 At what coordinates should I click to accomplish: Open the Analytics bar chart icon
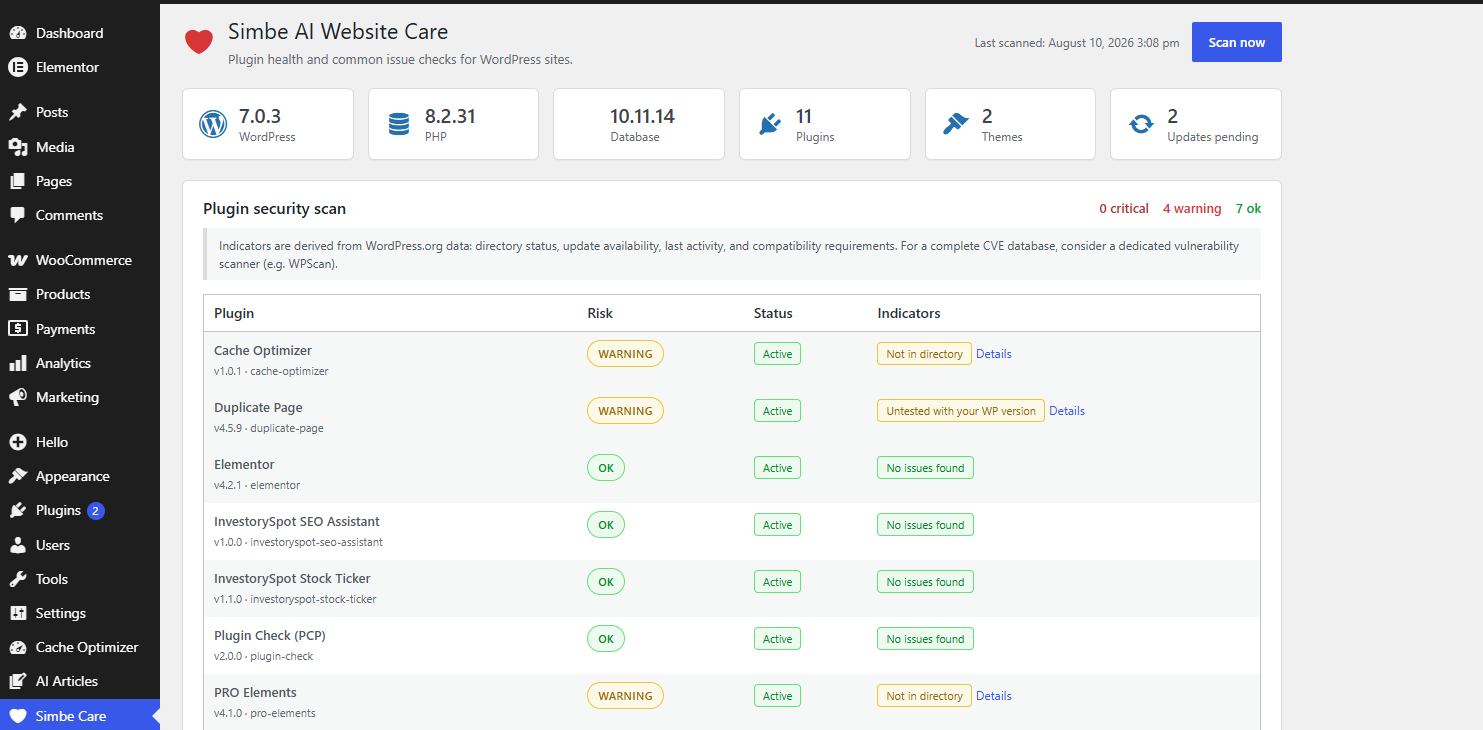pyautogui.click(x=17, y=363)
